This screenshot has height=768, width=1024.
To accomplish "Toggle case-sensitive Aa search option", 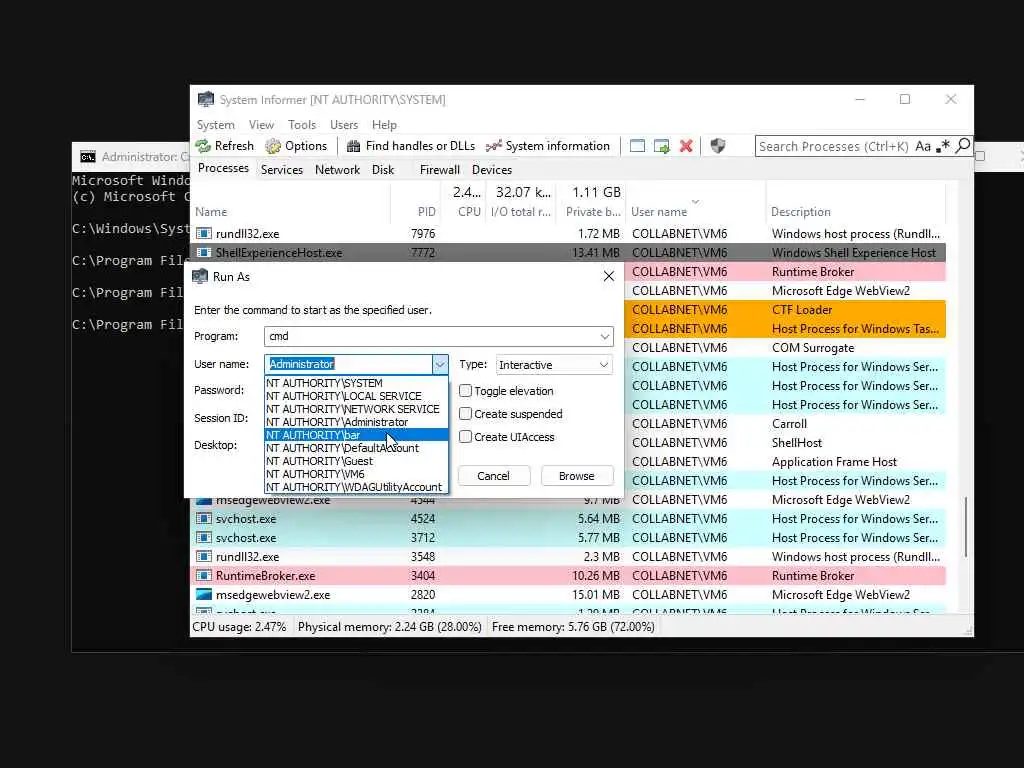I will (x=923, y=146).
